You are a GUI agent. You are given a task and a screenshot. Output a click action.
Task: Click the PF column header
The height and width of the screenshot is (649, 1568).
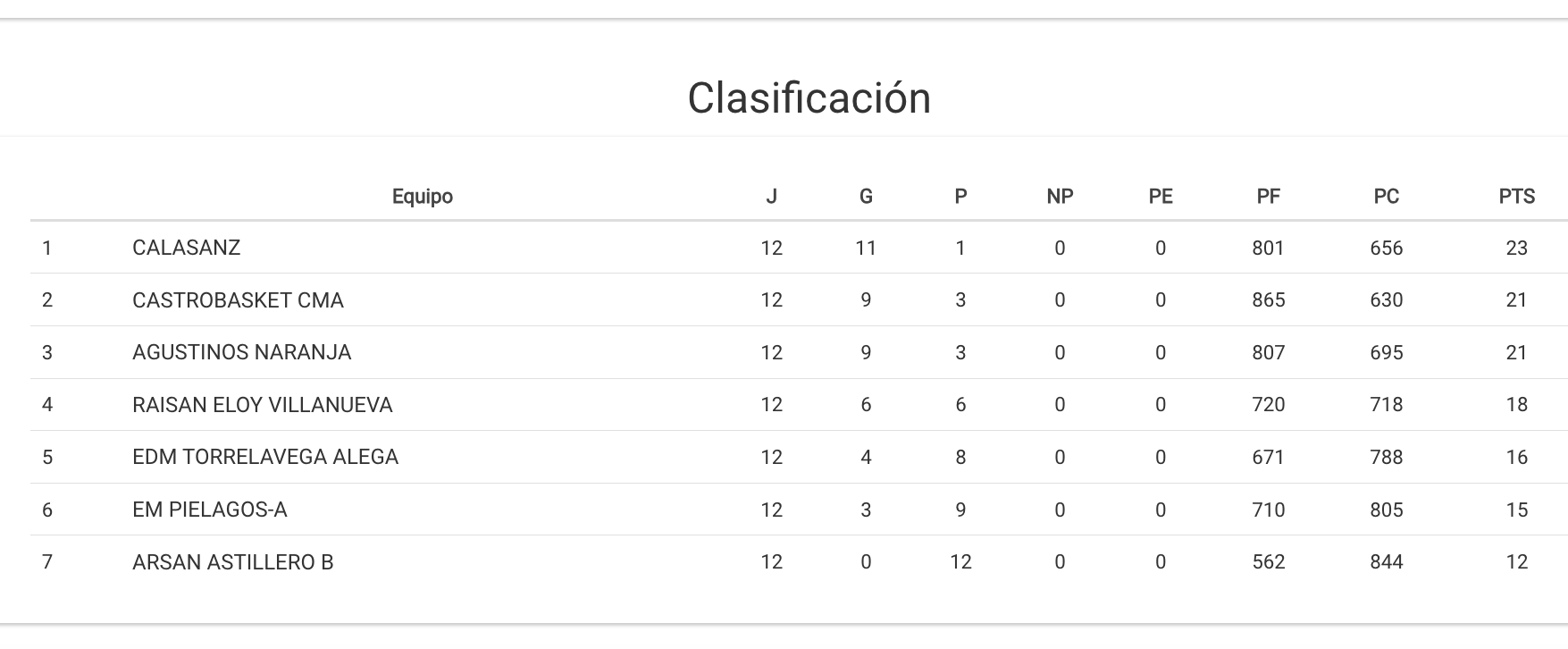click(x=1268, y=197)
